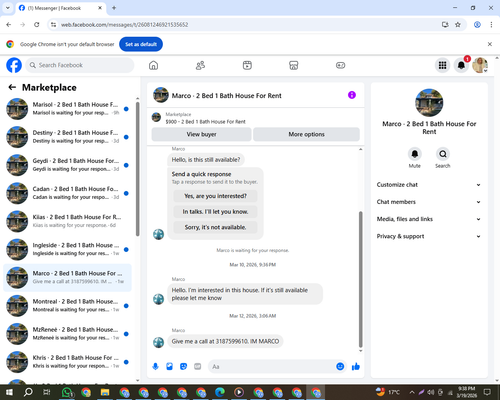
Task: Open MzReneè's conversation
Action: 68,334
